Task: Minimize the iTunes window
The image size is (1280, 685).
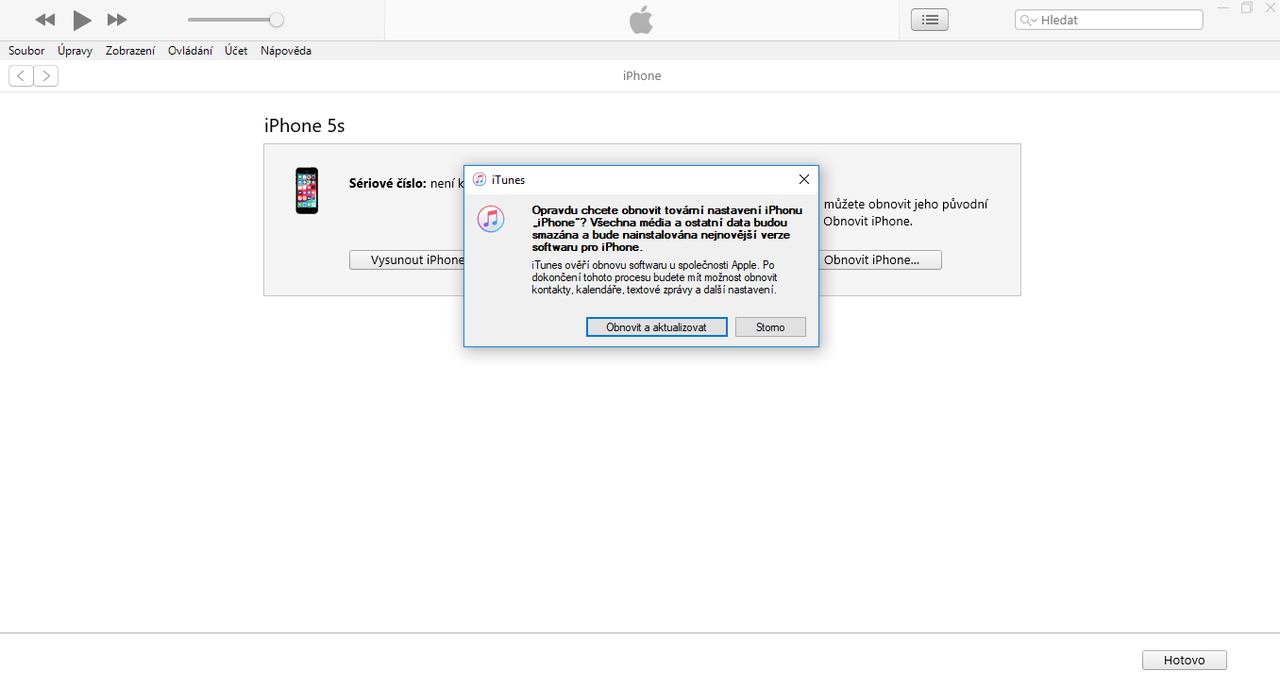Action: point(1225,8)
